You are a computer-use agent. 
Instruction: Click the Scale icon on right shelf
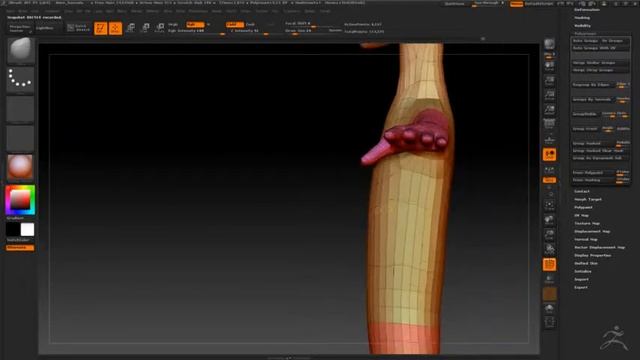click(549, 235)
